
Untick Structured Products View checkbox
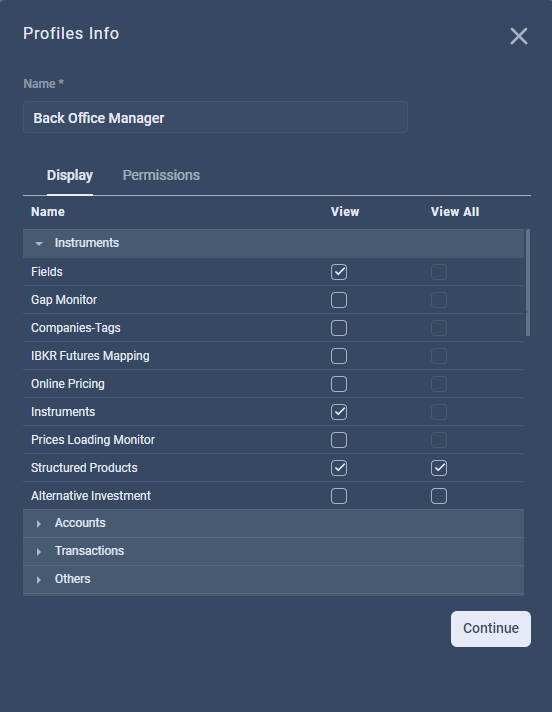coord(339,468)
